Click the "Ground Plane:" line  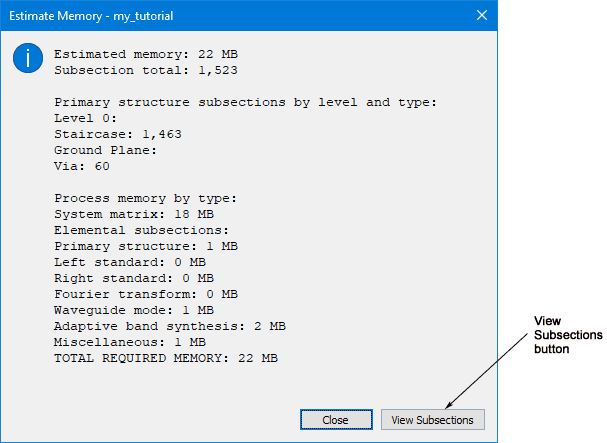point(105,150)
